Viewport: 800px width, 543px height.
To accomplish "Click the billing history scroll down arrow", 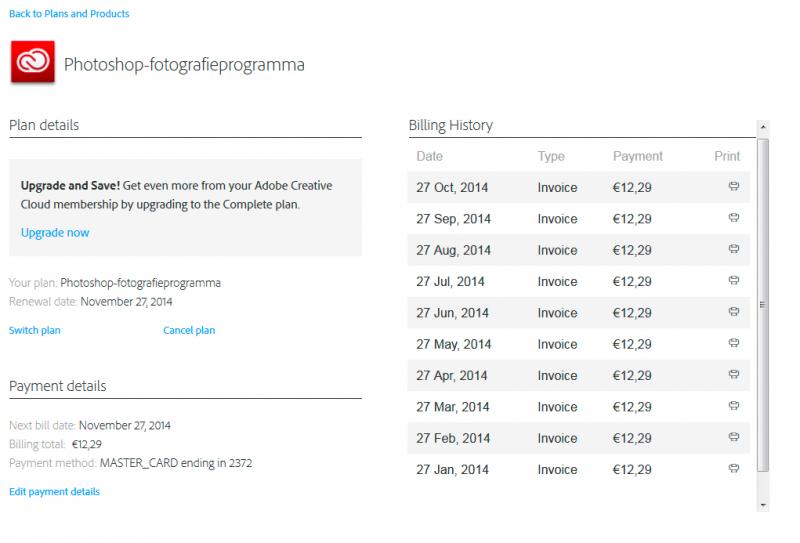I will click(x=763, y=505).
